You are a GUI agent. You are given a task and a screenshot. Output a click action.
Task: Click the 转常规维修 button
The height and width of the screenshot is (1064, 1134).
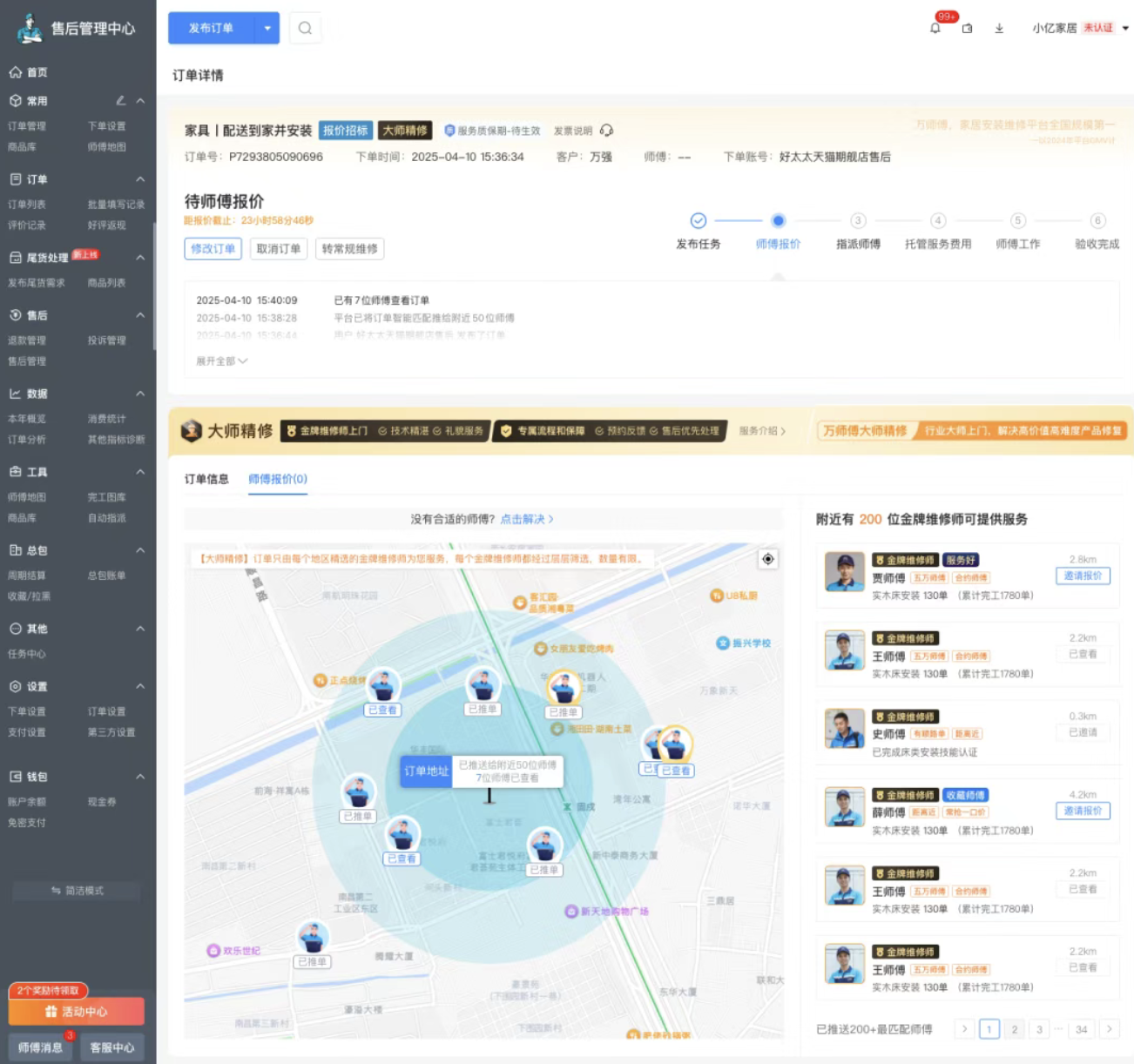coord(350,249)
